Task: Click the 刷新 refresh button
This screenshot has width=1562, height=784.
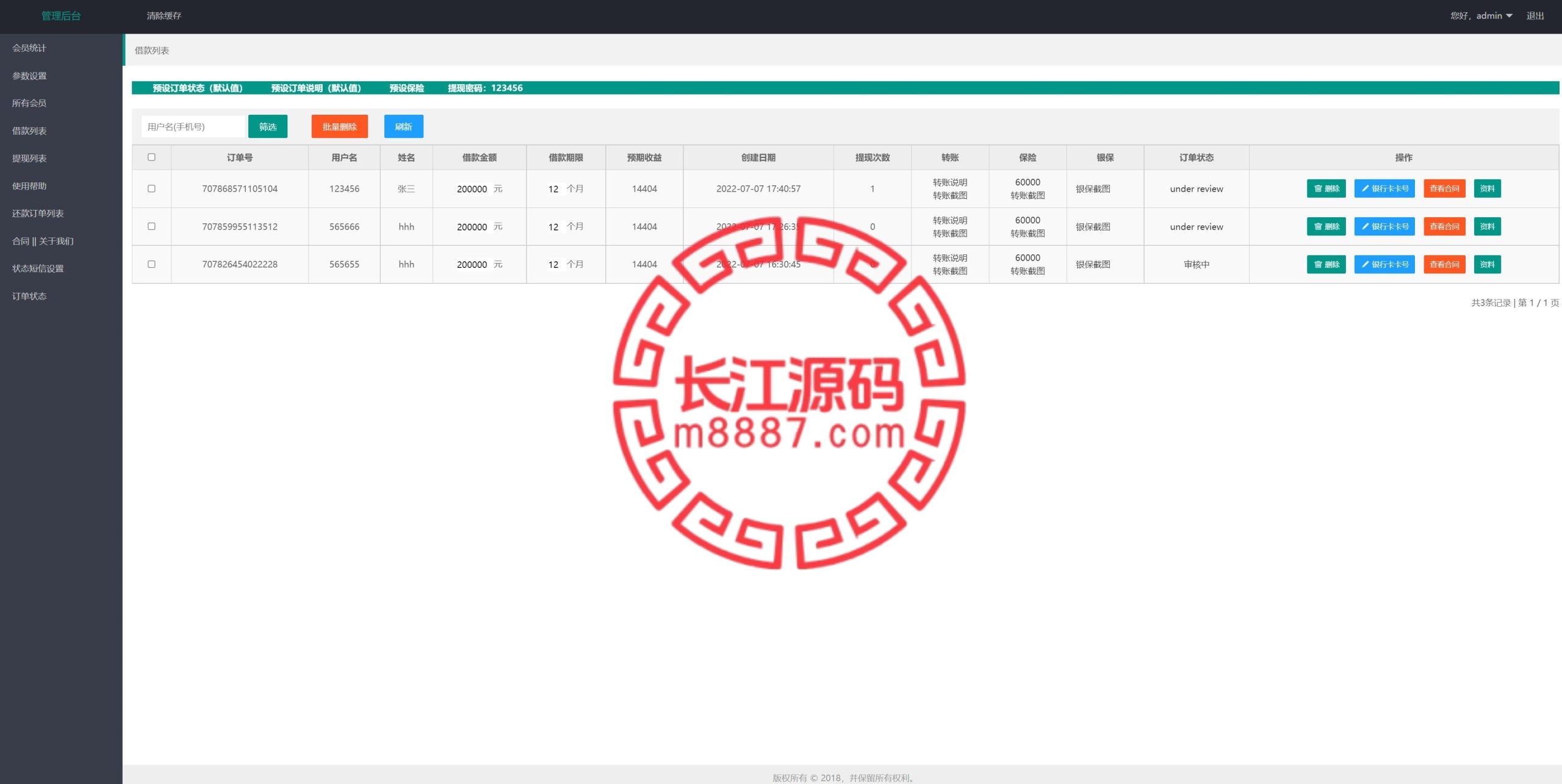Action: [x=403, y=126]
